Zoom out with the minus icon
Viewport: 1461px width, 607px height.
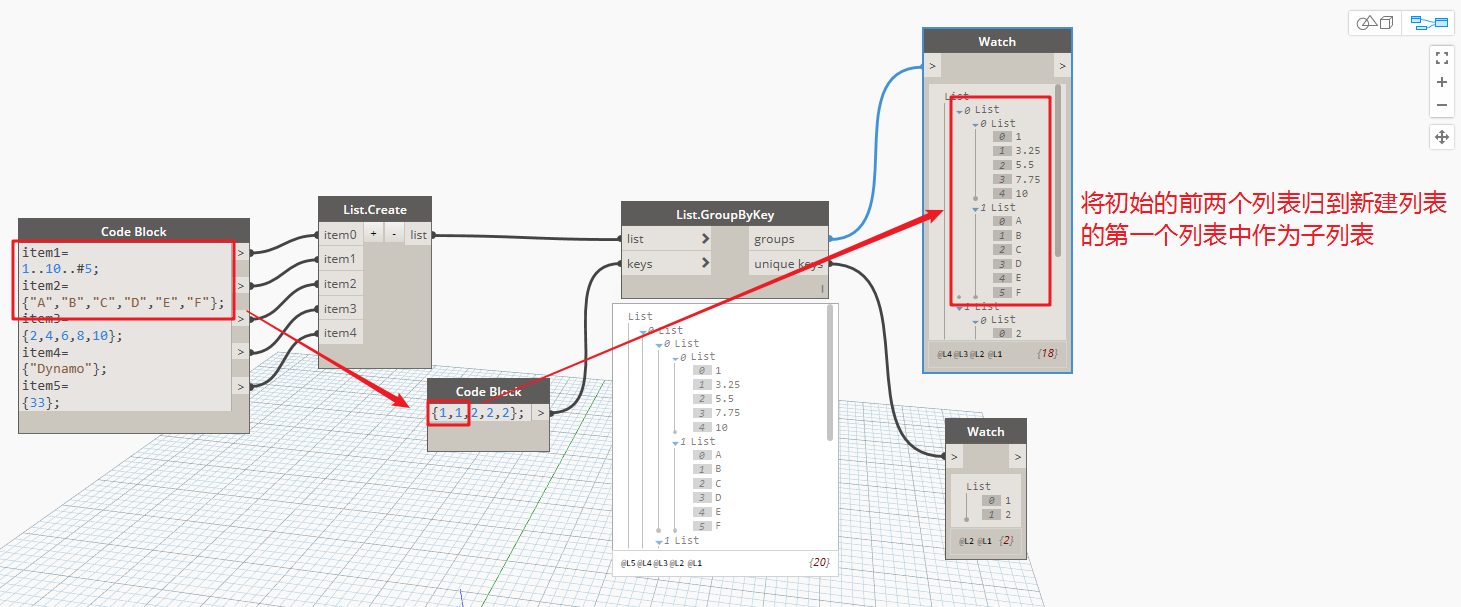click(x=1442, y=105)
